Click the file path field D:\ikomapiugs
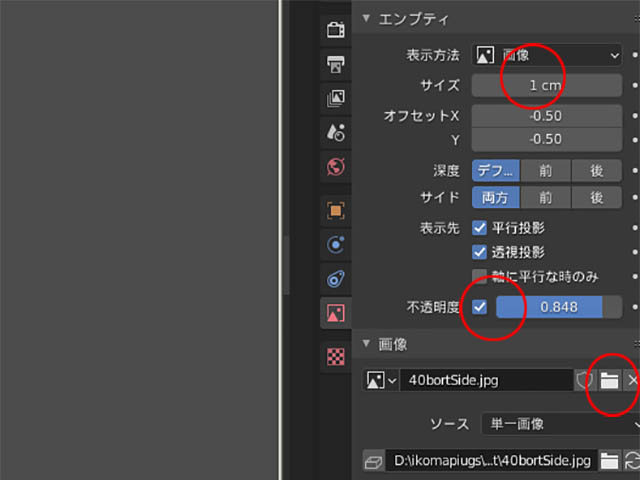640x480 pixels. point(491,461)
